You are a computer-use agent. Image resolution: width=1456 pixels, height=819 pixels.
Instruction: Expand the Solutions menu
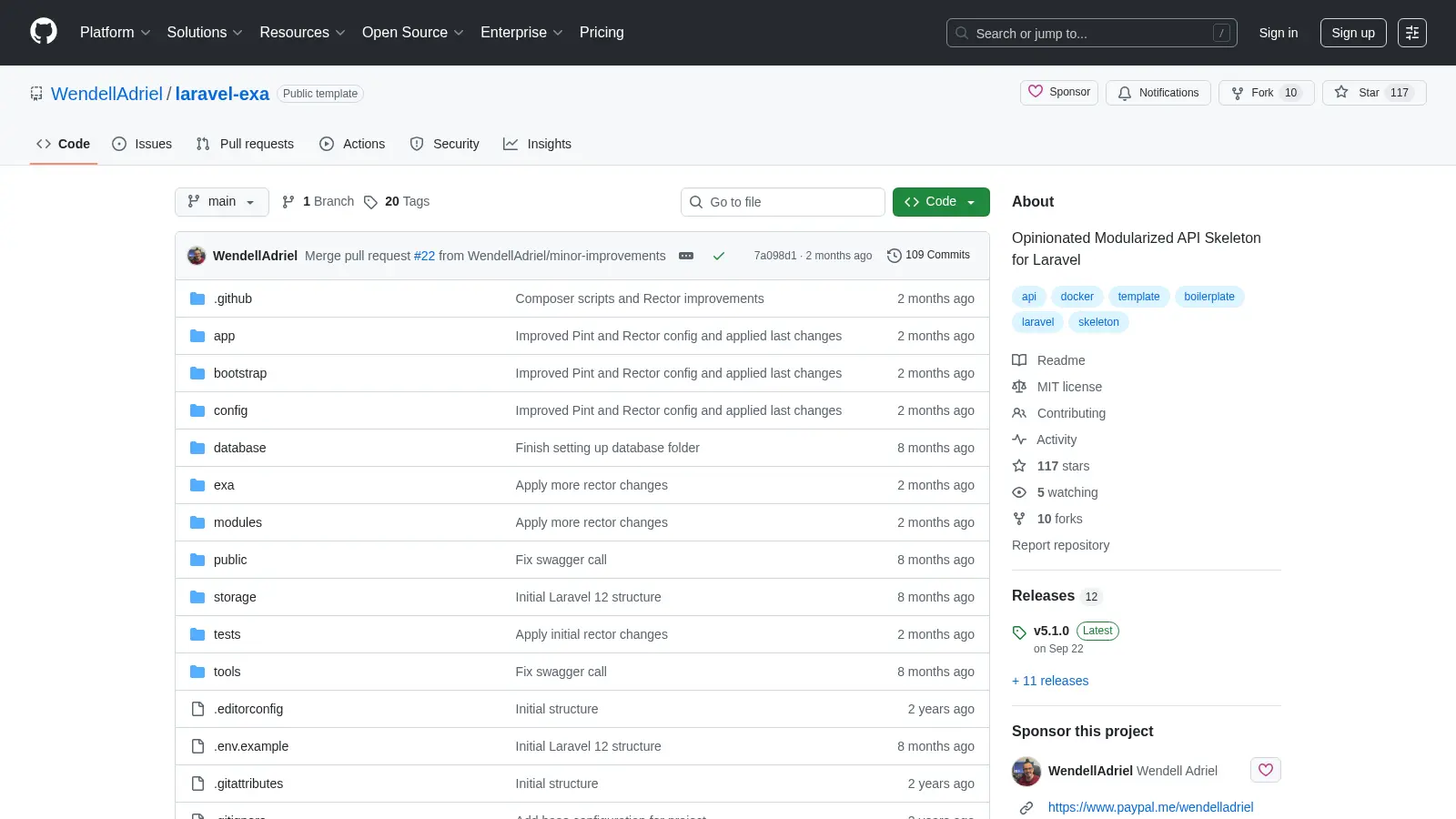click(205, 32)
